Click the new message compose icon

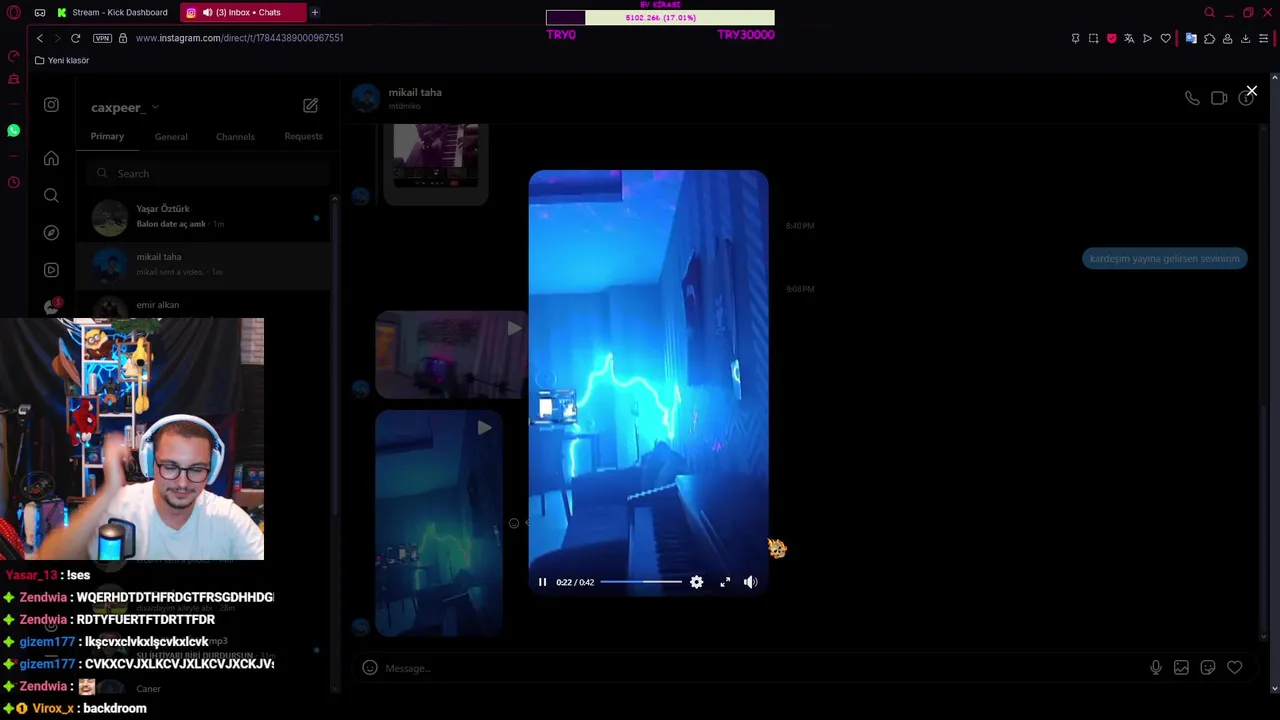(311, 105)
